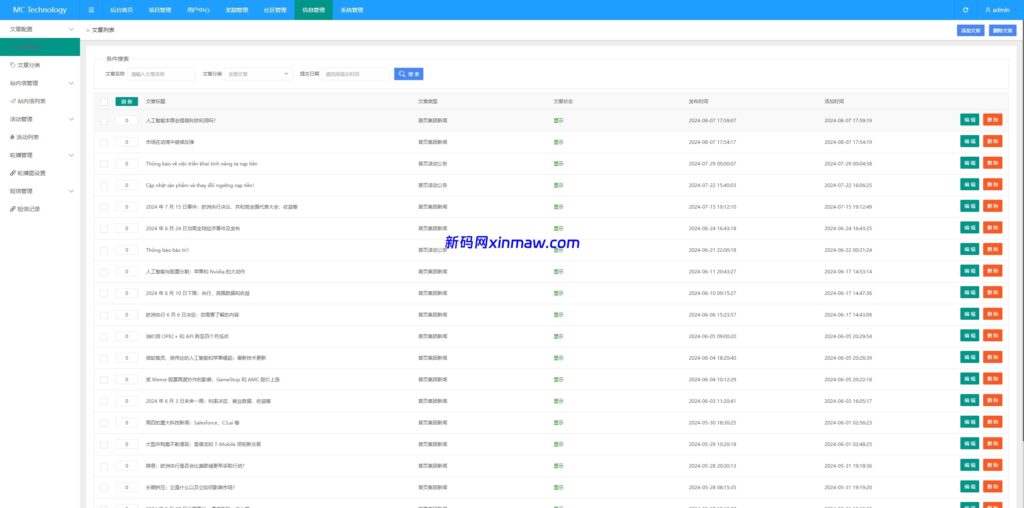Click orange delete button for 2024-08-07 17:59:07 article
The image size is (1024, 508).
(993, 120)
